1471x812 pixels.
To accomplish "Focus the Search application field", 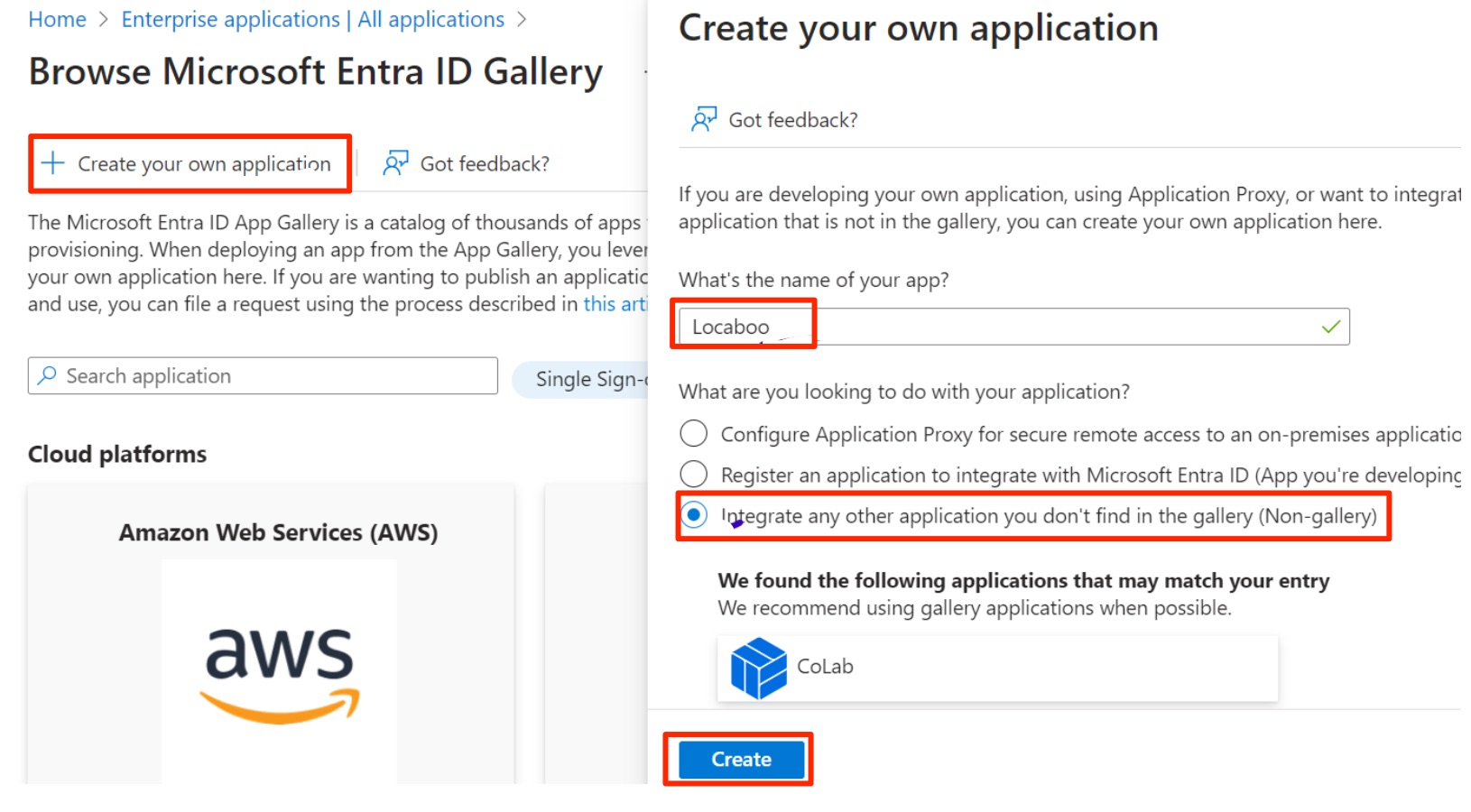I will tap(263, 375).
